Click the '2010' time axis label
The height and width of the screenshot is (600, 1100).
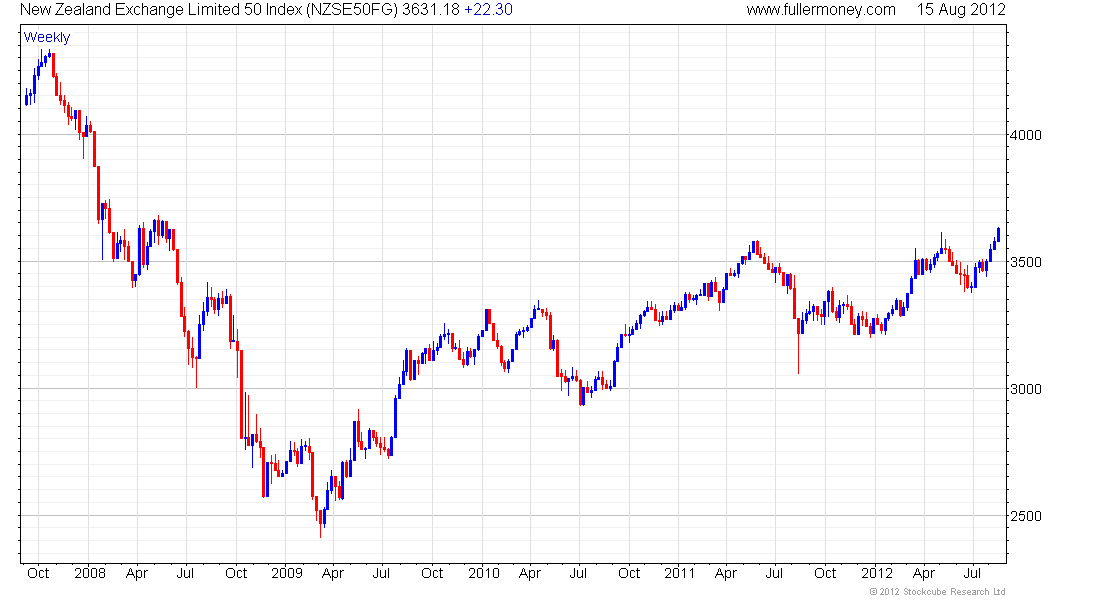tap(484, 573)
